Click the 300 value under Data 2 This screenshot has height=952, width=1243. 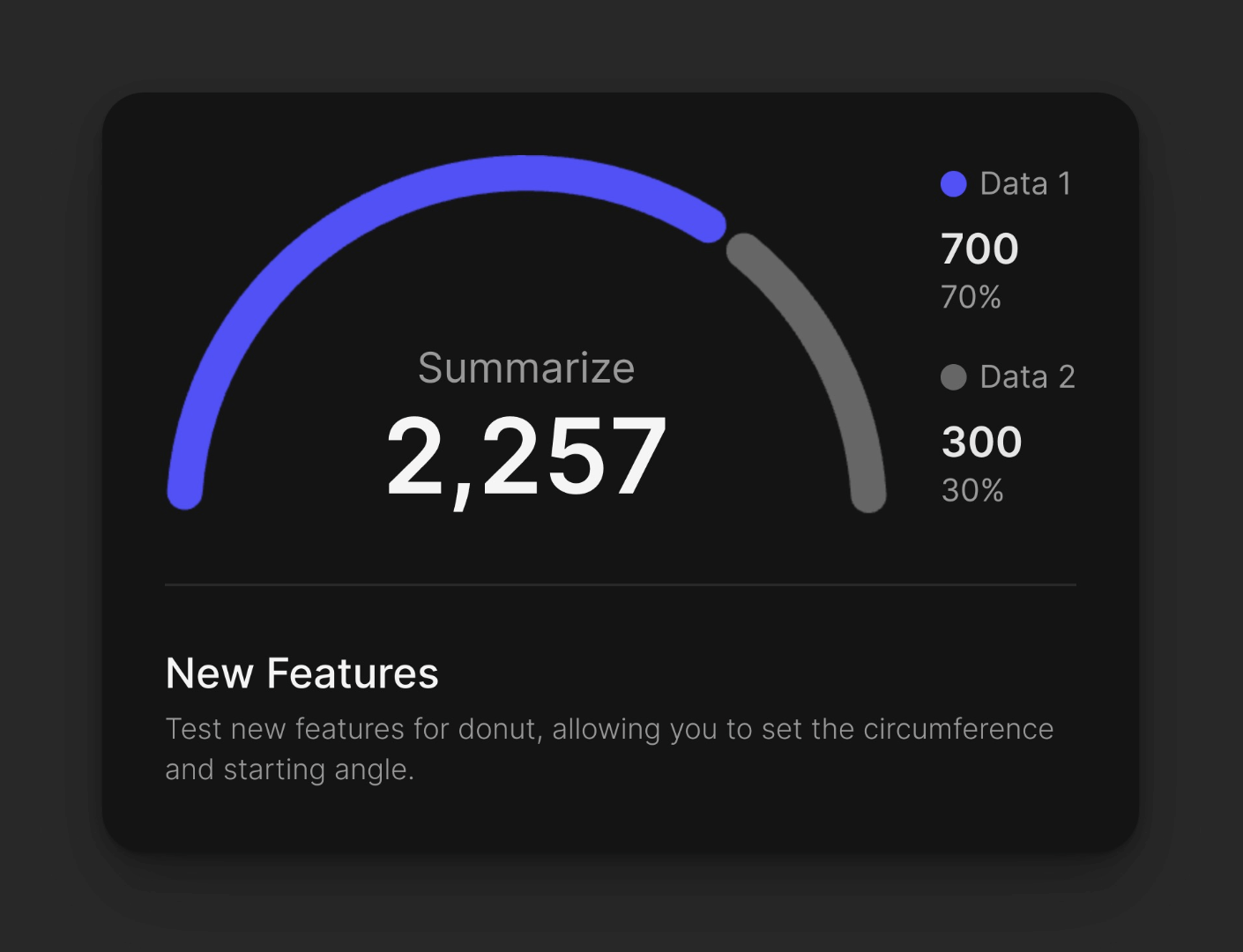click(x=981, y=443)
